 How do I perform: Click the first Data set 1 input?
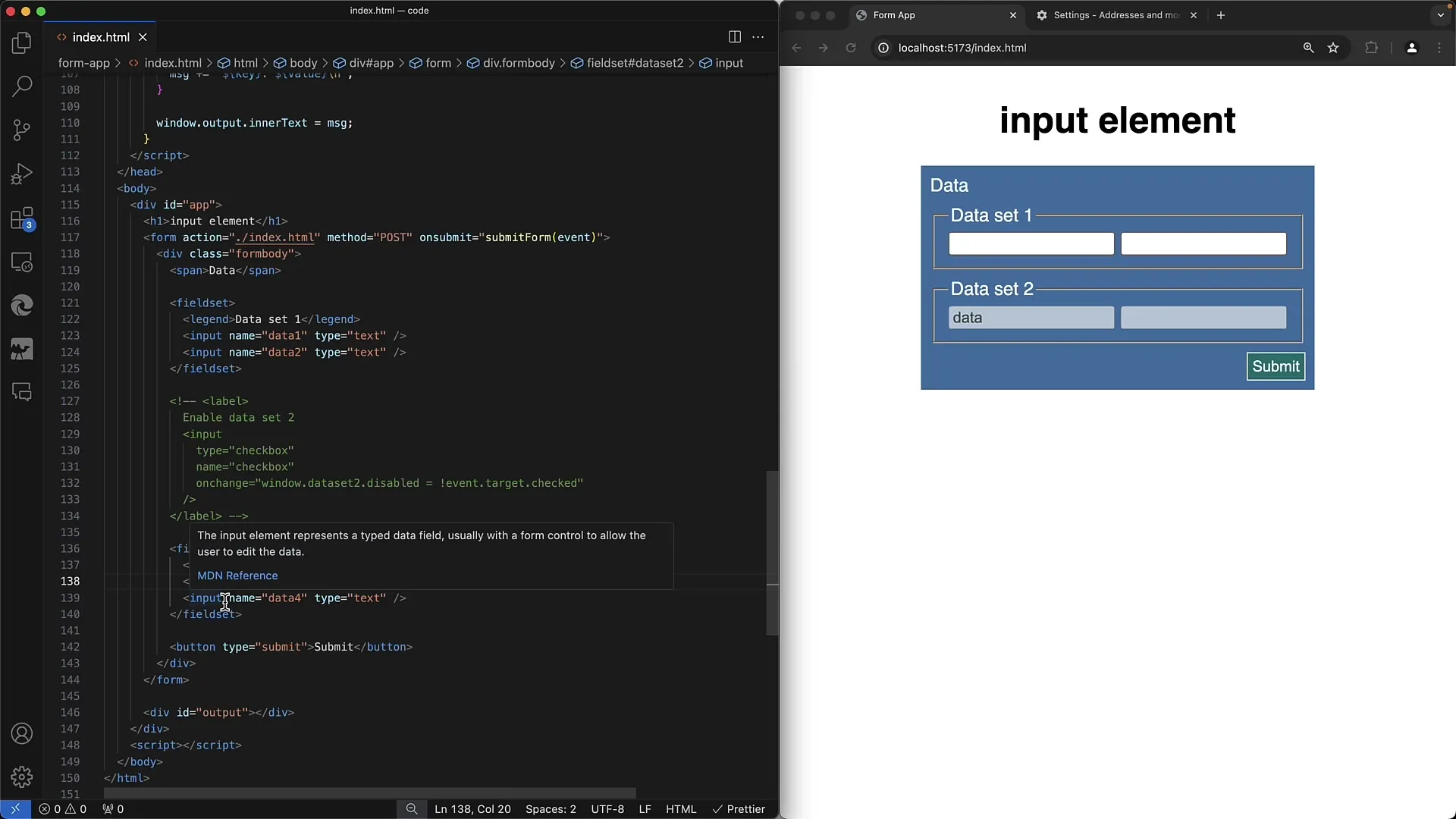click(1031, 243)
